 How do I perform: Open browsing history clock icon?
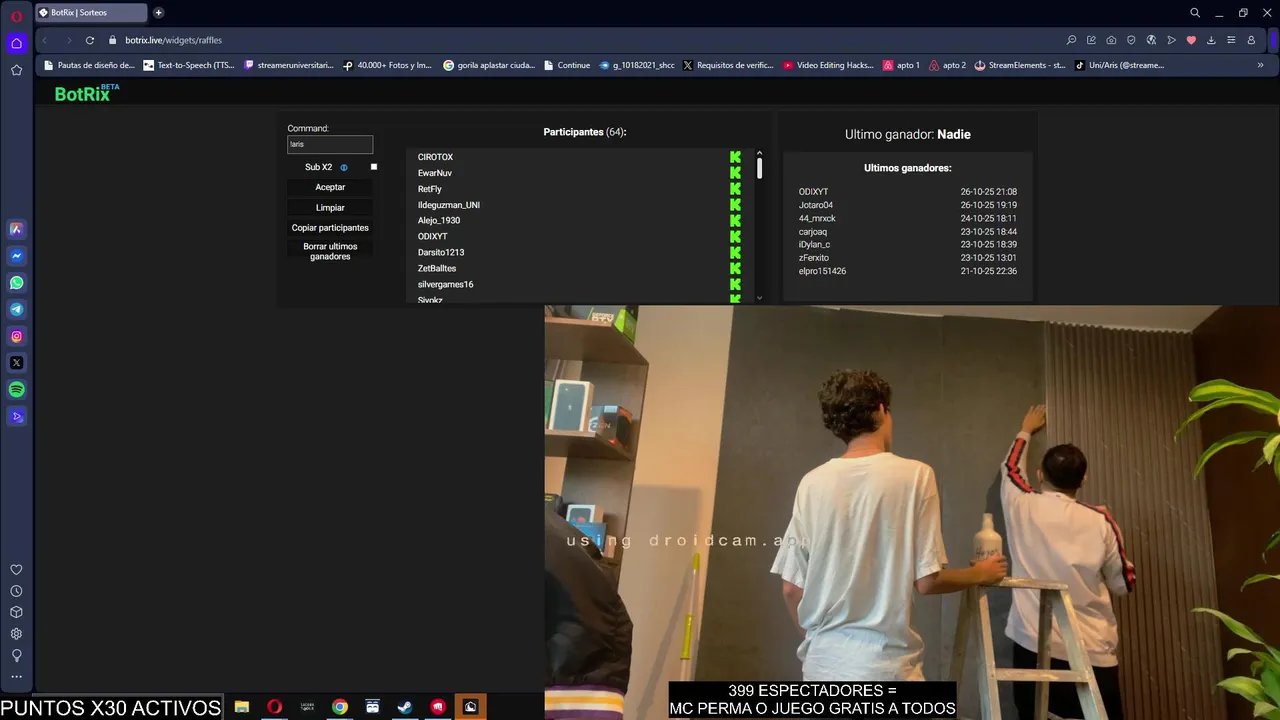pyautogui.click(x=16, y=591)
